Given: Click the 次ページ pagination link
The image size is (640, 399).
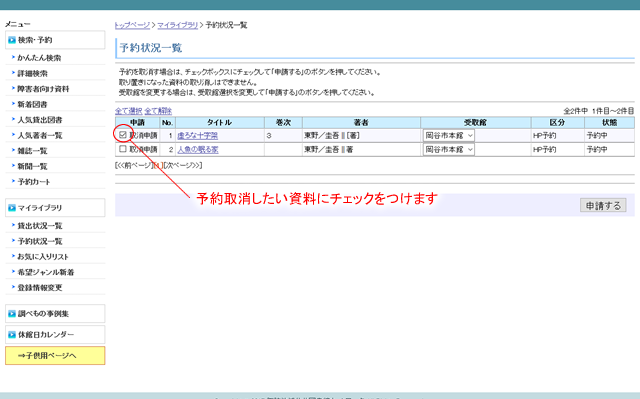Looking at the screenshot, I should coord(182,165).
